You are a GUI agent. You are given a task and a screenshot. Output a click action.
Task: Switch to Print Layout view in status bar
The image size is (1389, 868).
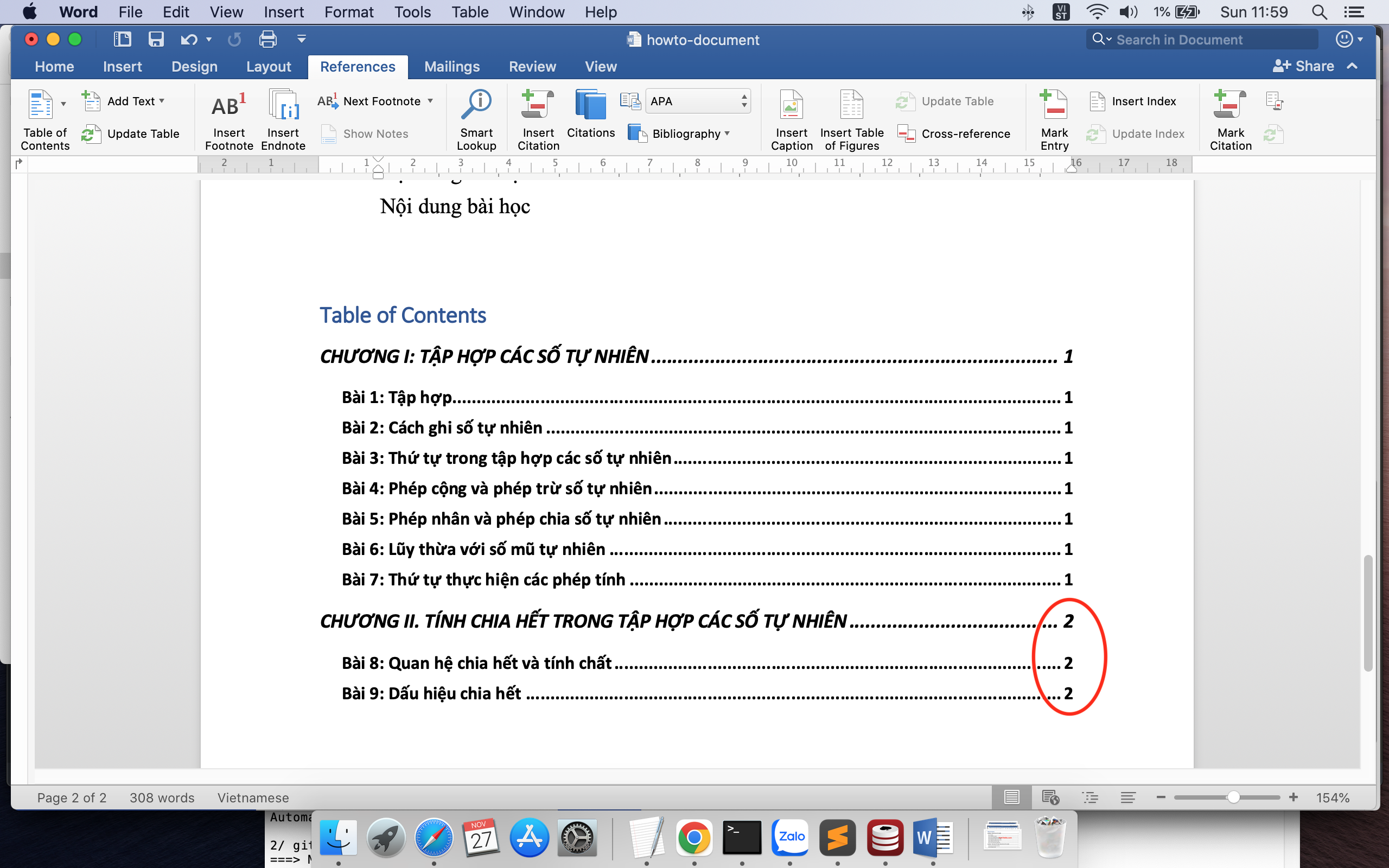point(1012,797)
